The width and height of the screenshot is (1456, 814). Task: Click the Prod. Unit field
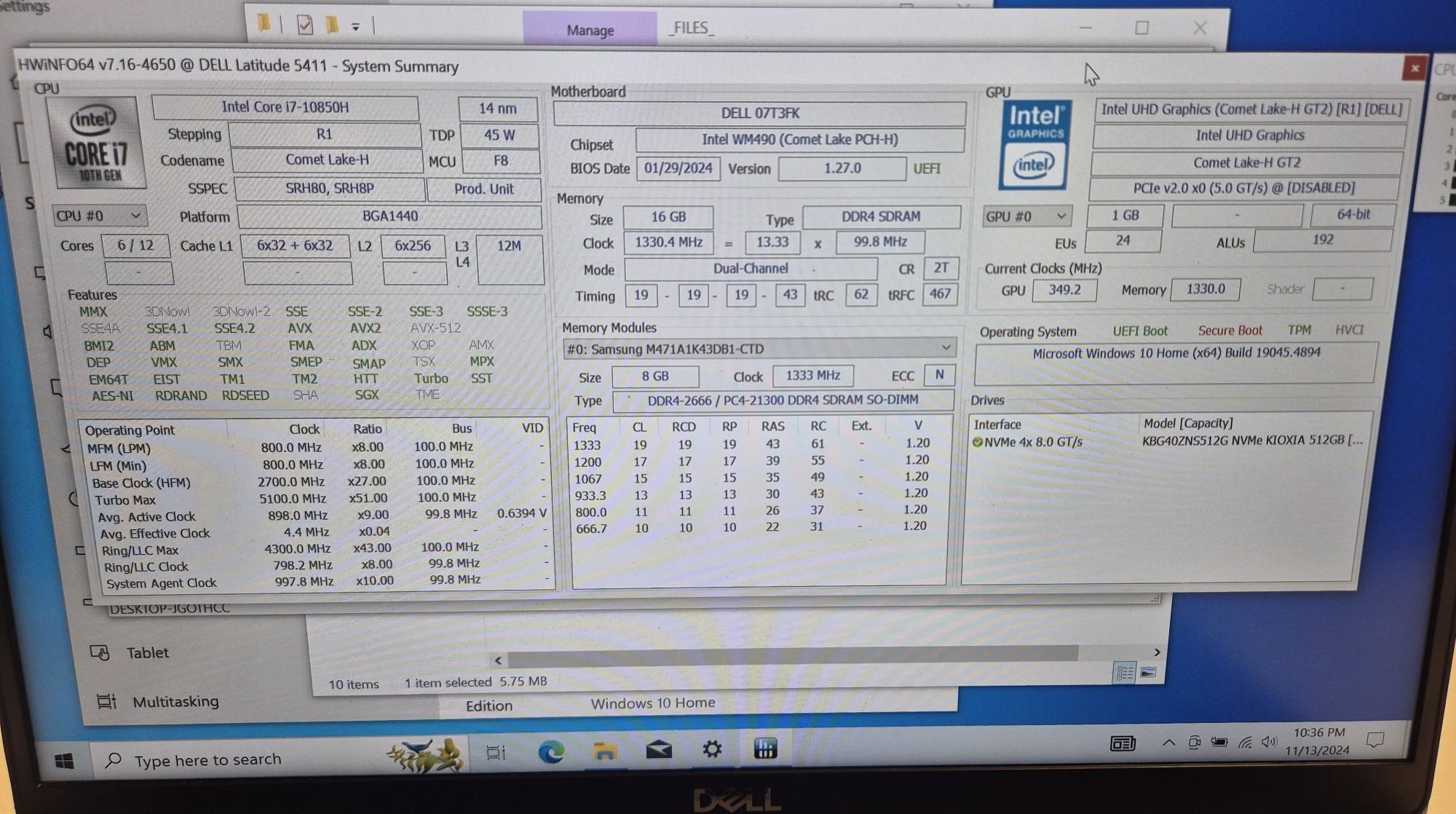(x=484, y=189)
